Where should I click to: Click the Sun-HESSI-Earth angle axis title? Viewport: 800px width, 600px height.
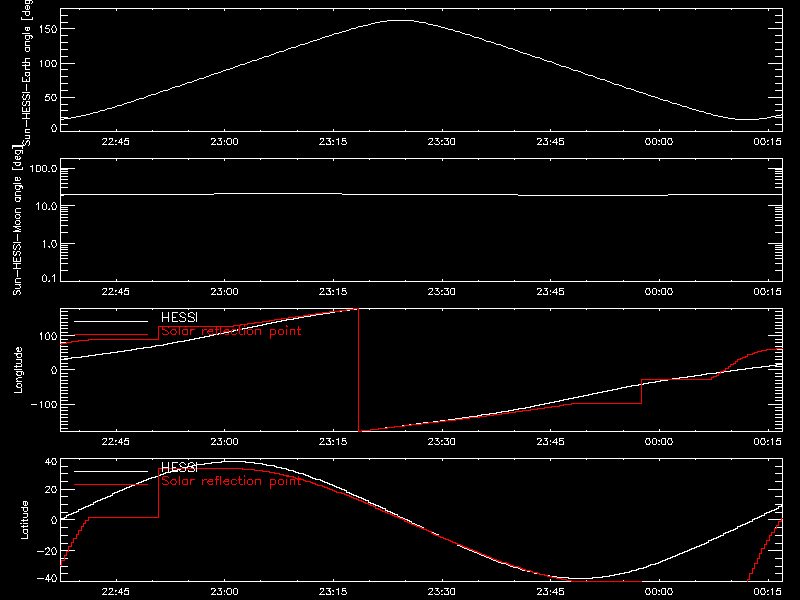click(27, 73)
